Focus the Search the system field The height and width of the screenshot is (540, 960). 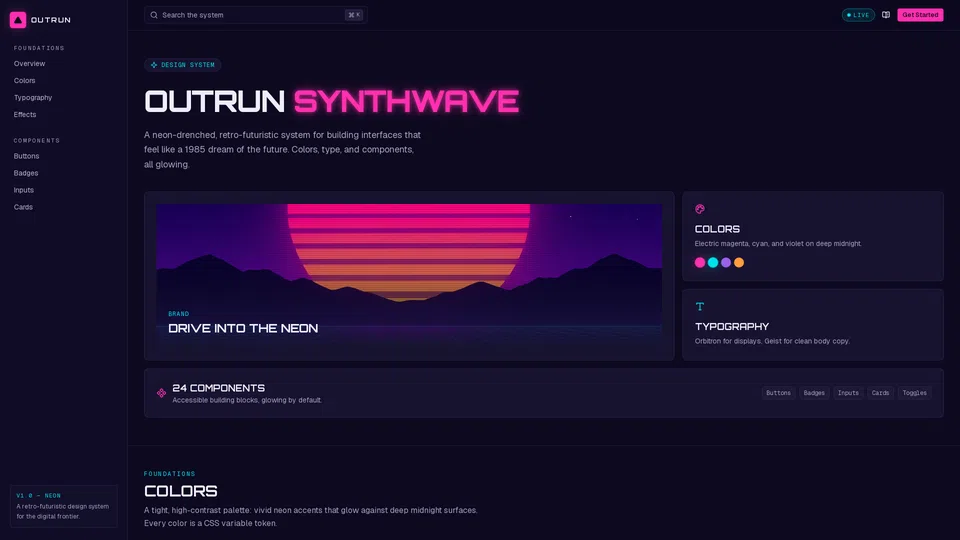tap(256, 15)
